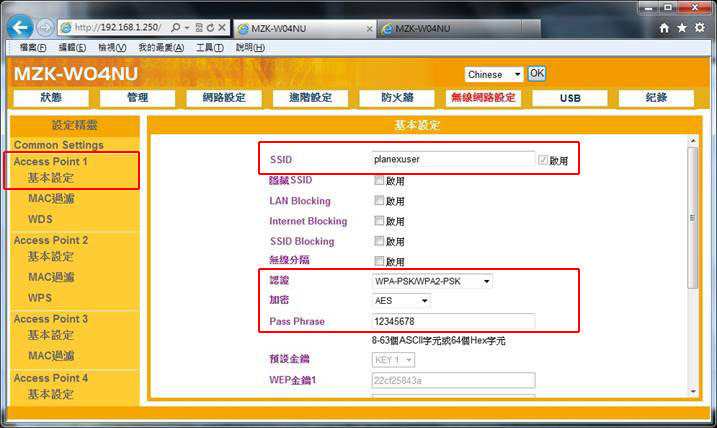Screen dimensions: 717x428
Task: Click the Access Point 4 sidebar heading
Action: point(51,378)
